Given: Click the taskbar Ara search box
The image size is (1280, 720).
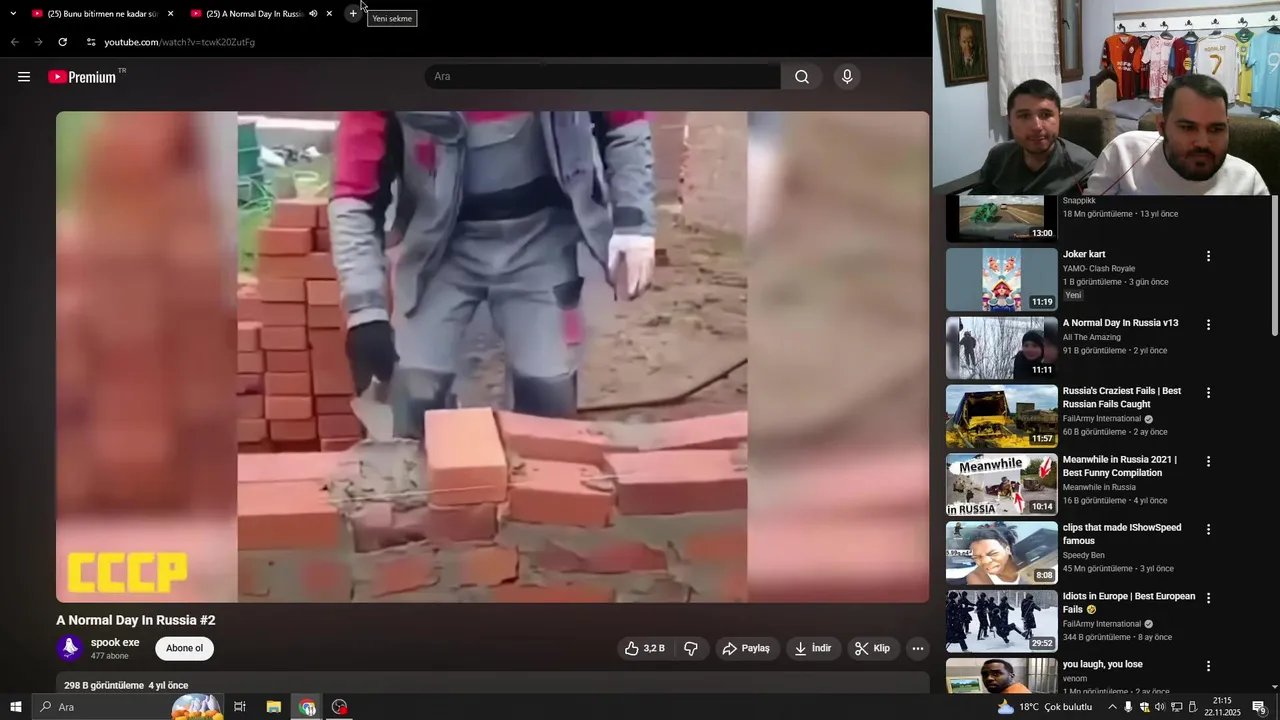Looking at the screenshot, I should pos(128,707).
